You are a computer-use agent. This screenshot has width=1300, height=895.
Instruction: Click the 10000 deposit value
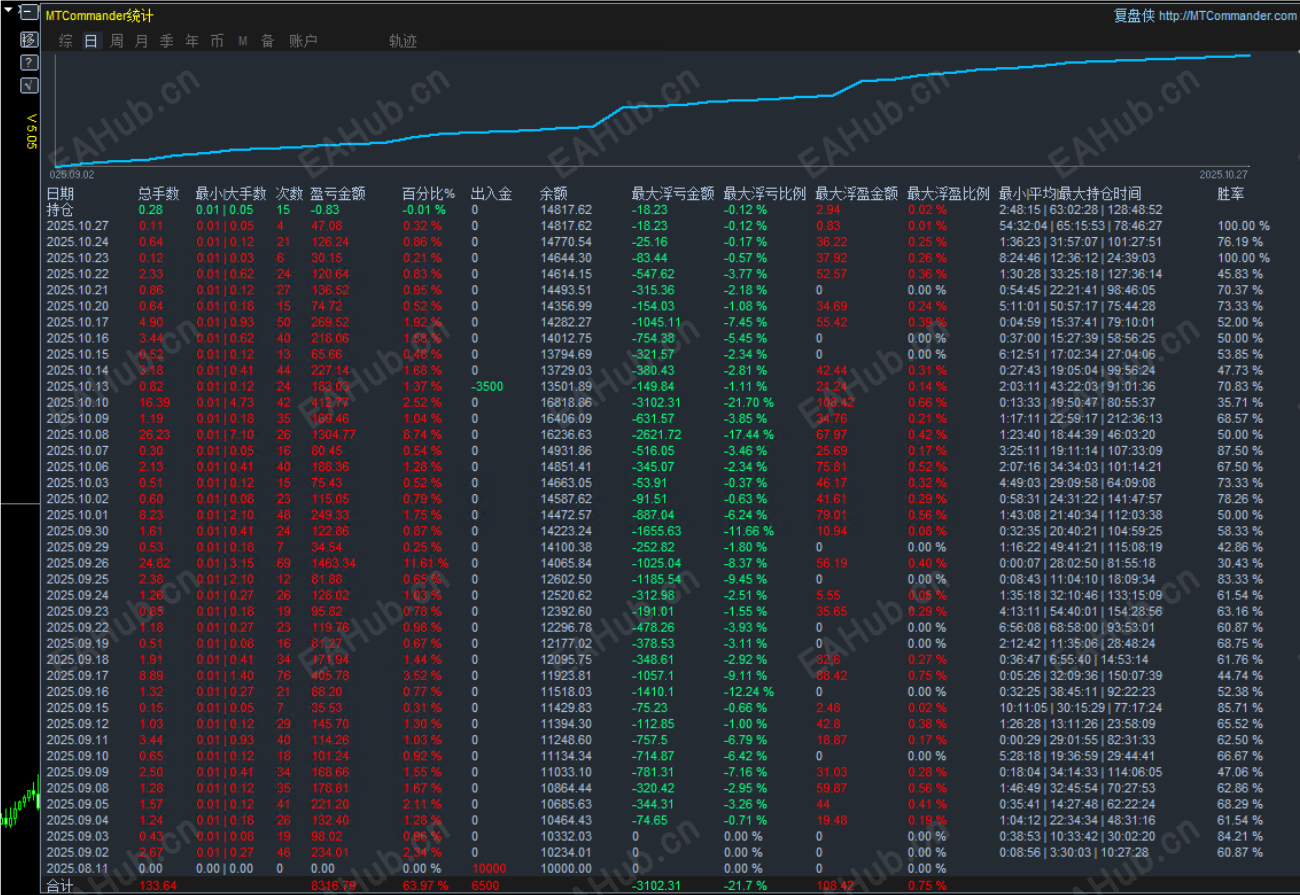click(x=489, y=868)
